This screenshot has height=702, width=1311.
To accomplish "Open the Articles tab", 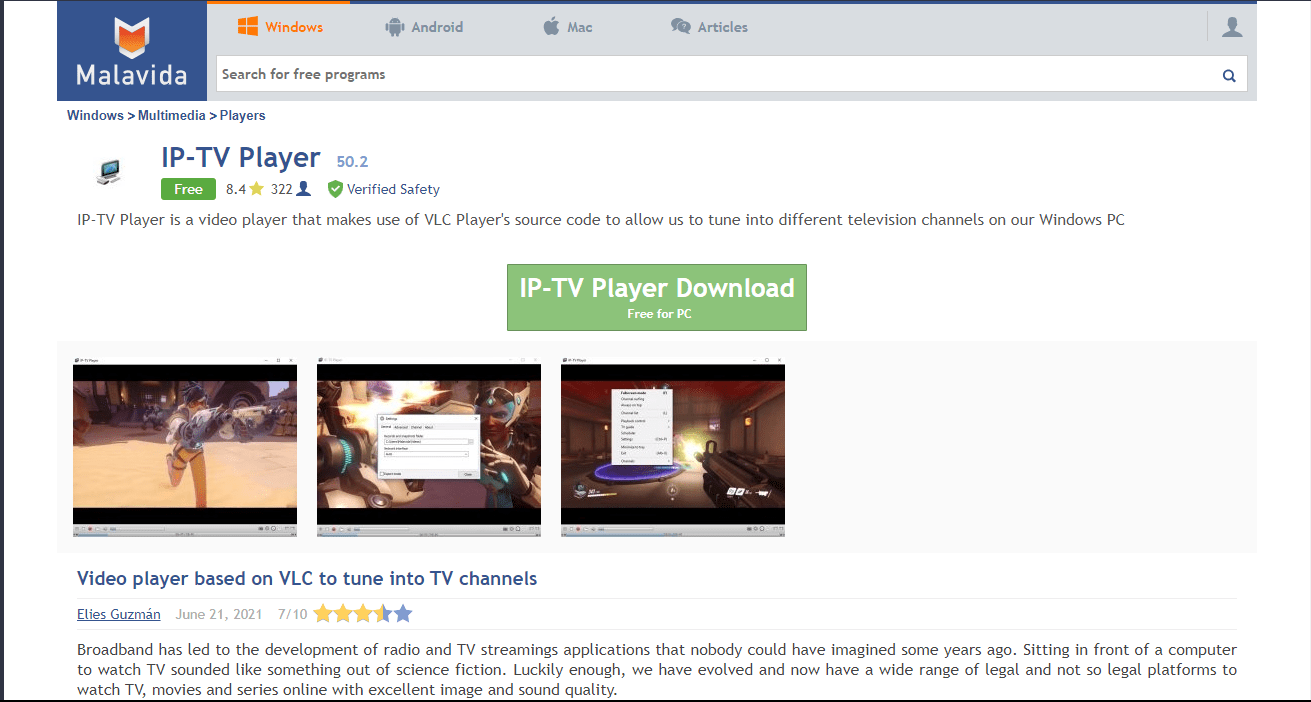I will [x=709, y=27].
